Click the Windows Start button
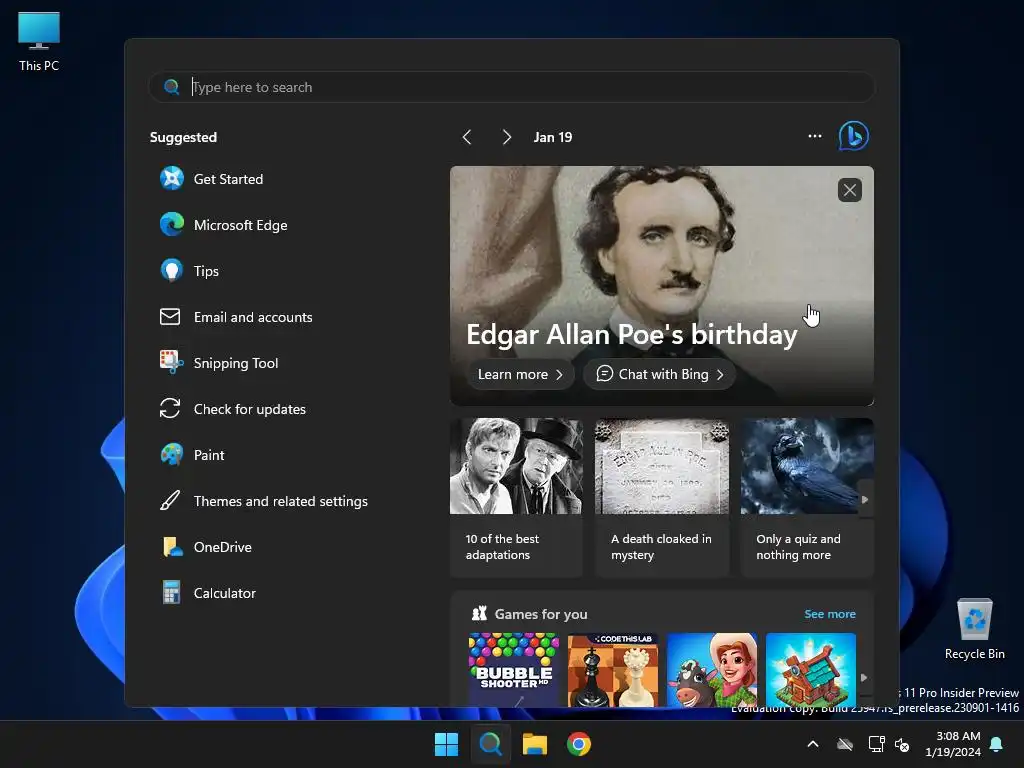The image size is (1024, 768). 447,744
